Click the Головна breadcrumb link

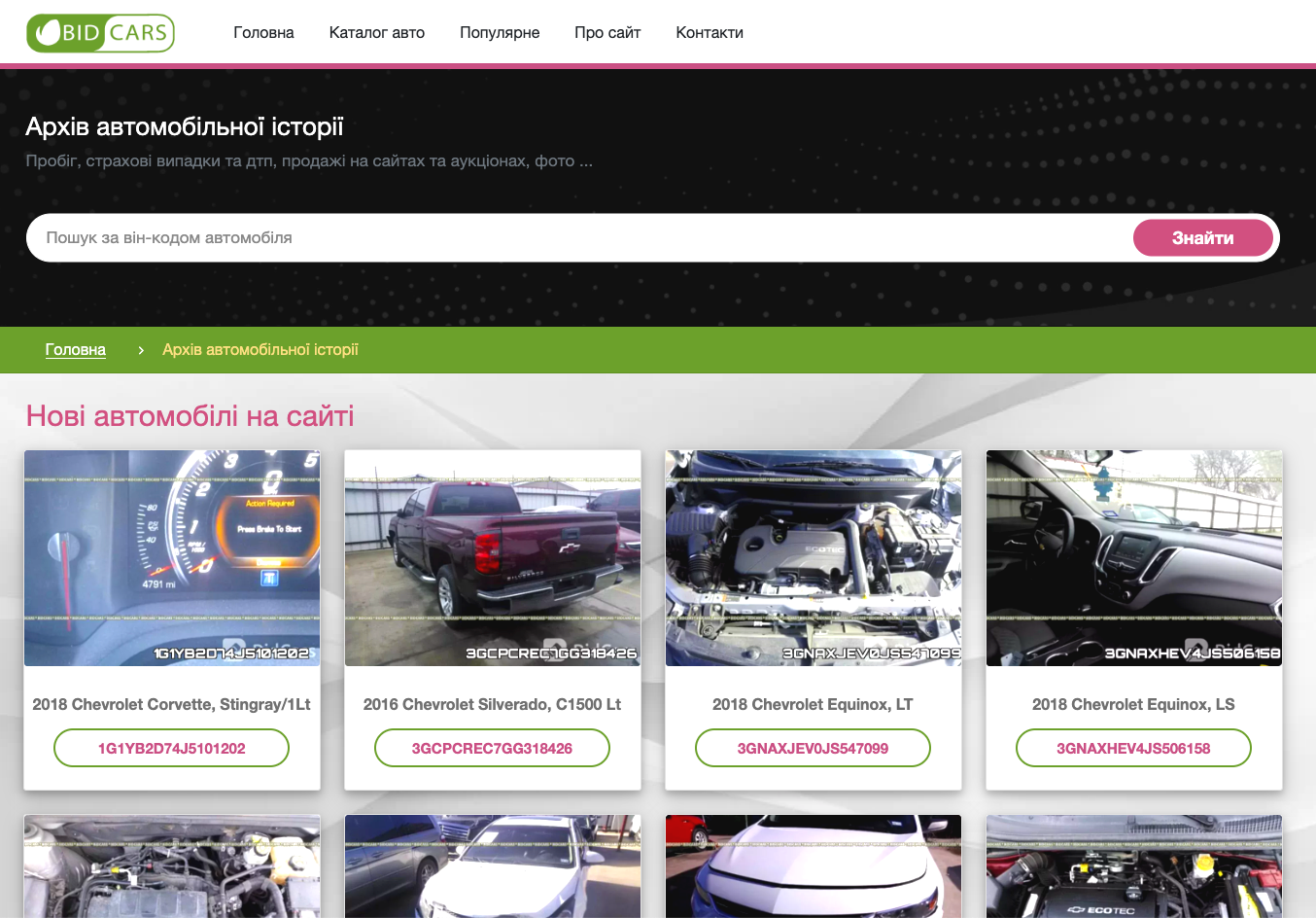coord(75,350)
